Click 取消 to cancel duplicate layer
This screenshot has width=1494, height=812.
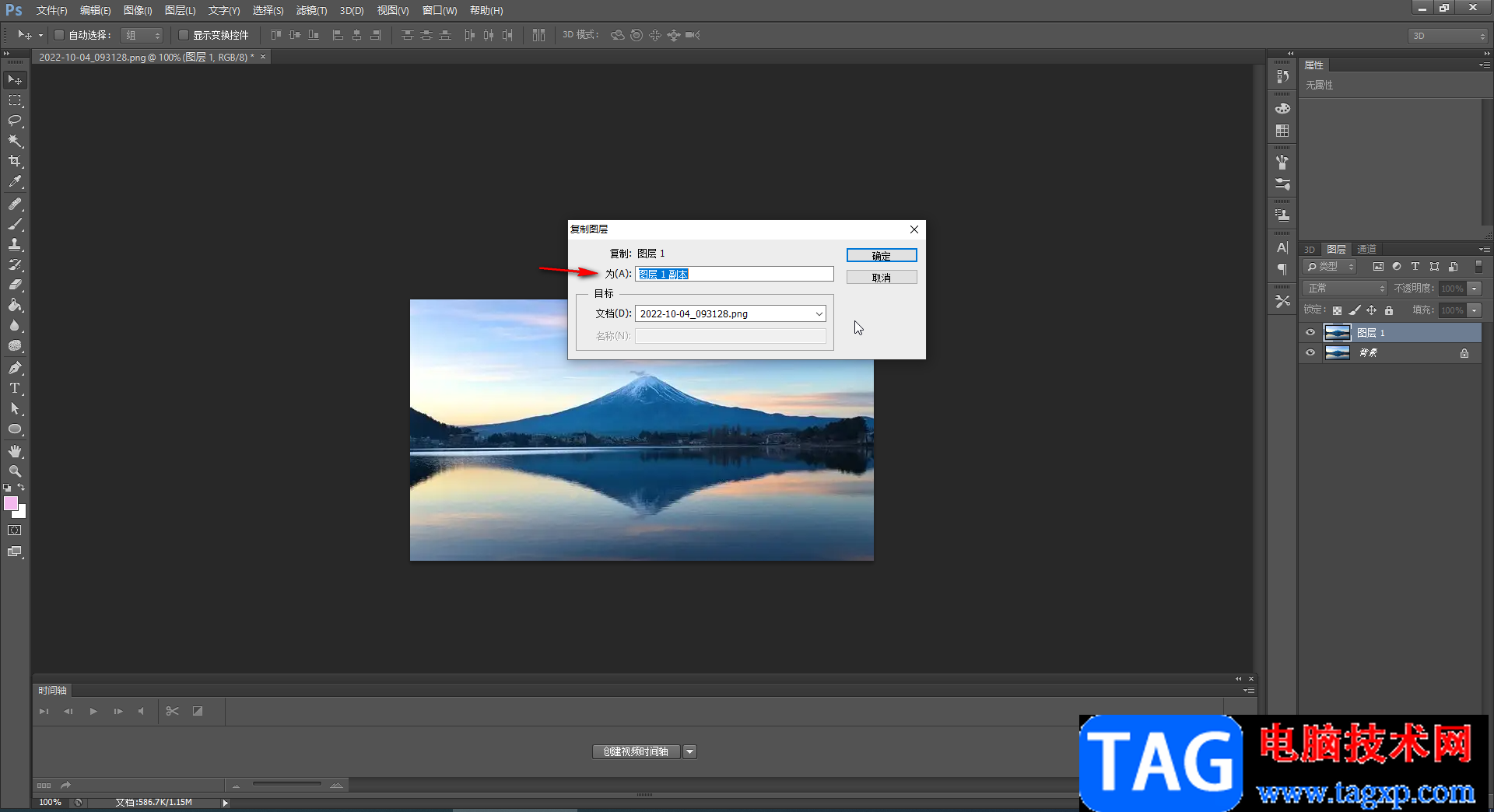point(882,277)
